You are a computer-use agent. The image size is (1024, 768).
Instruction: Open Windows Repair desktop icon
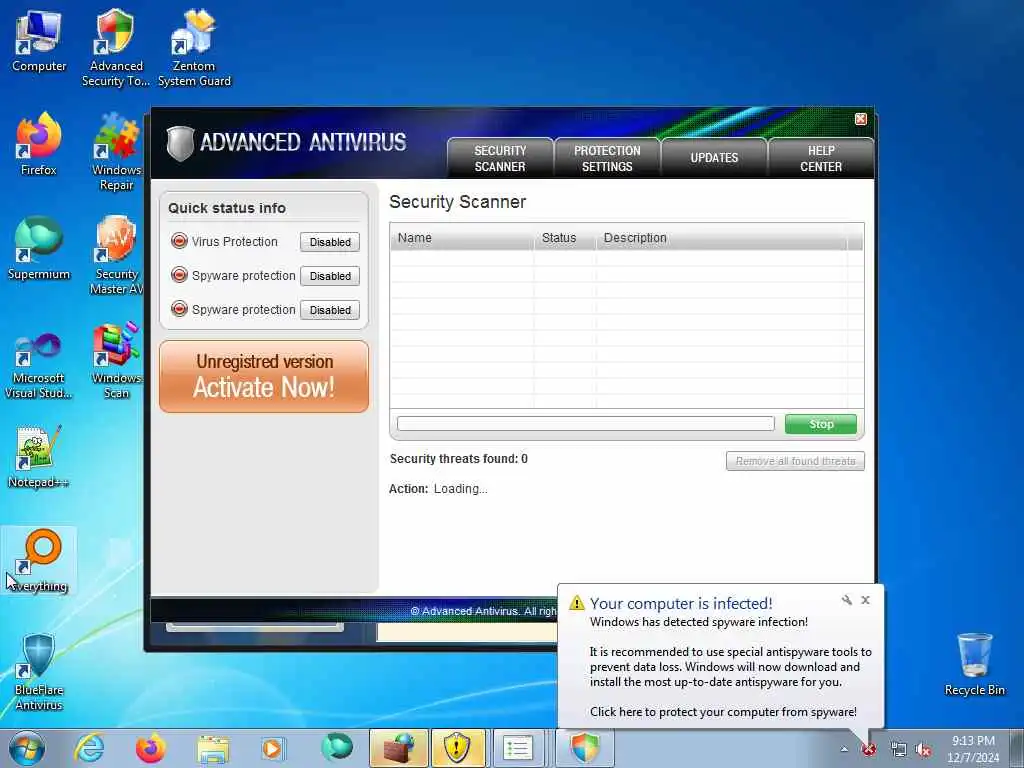tap(116, 152)
